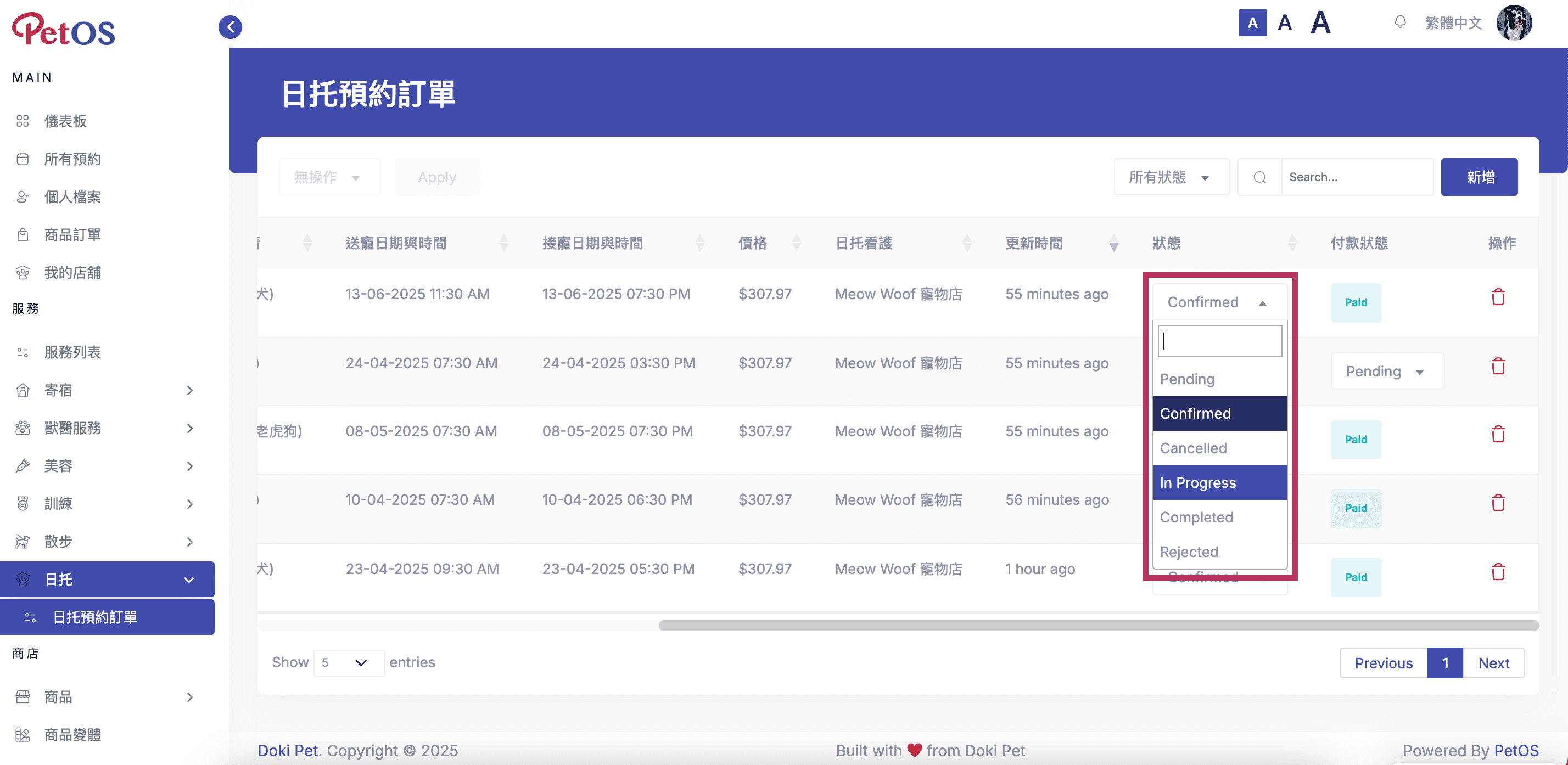Delete the 23-04-2025 daycare order
The width and height of the screenshot is (1568, 765).
(x=1498, y=572)
